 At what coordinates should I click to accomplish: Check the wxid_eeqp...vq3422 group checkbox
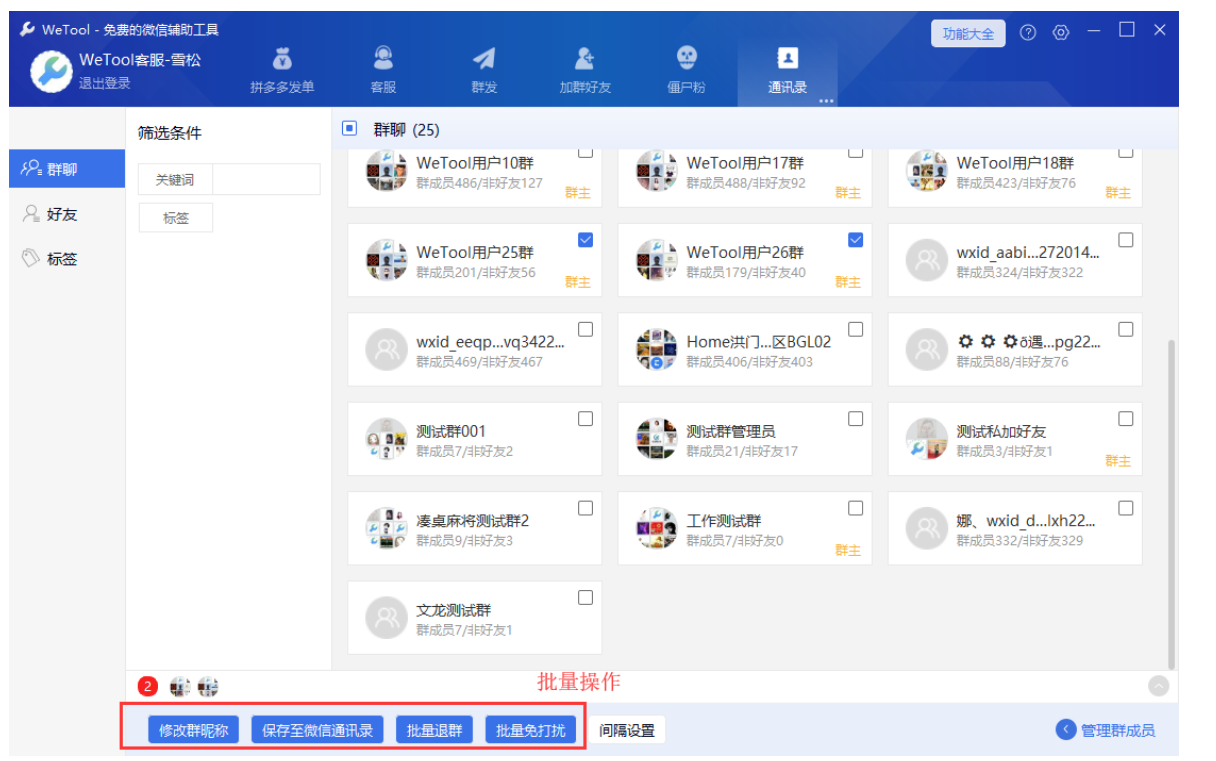(x=585, y=329)
